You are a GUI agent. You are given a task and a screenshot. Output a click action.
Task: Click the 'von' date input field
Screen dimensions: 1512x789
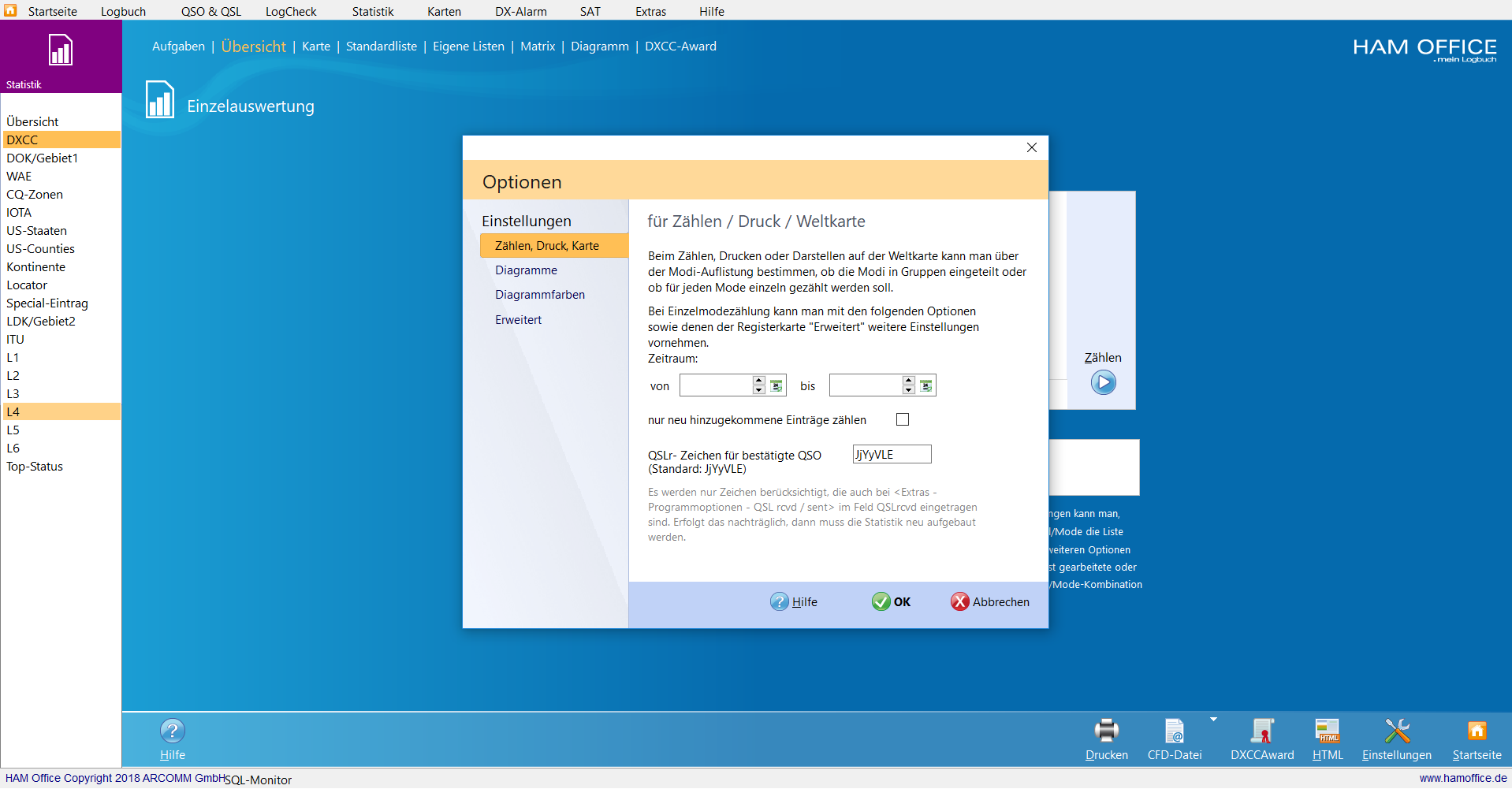[x=716, y=385]
